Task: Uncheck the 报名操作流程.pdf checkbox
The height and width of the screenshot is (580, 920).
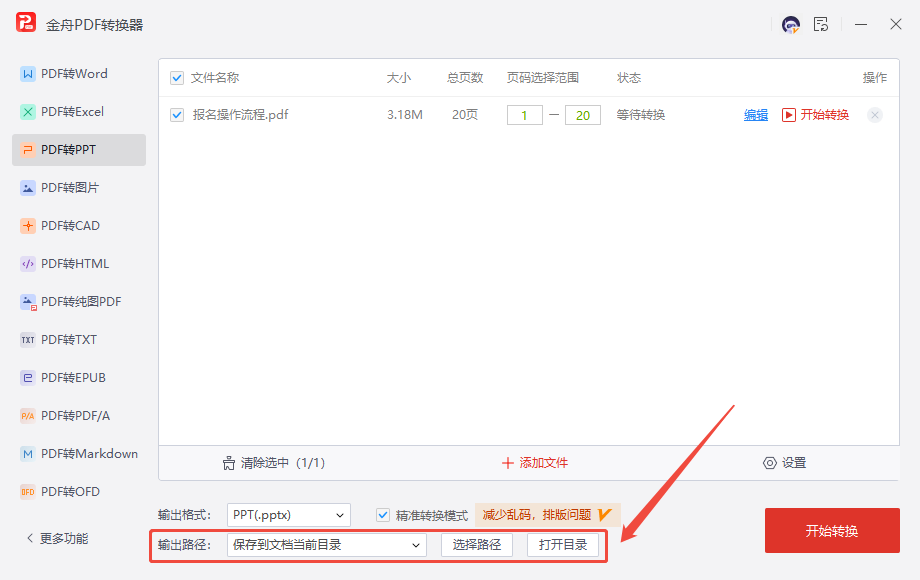Action: coord(177,115)
